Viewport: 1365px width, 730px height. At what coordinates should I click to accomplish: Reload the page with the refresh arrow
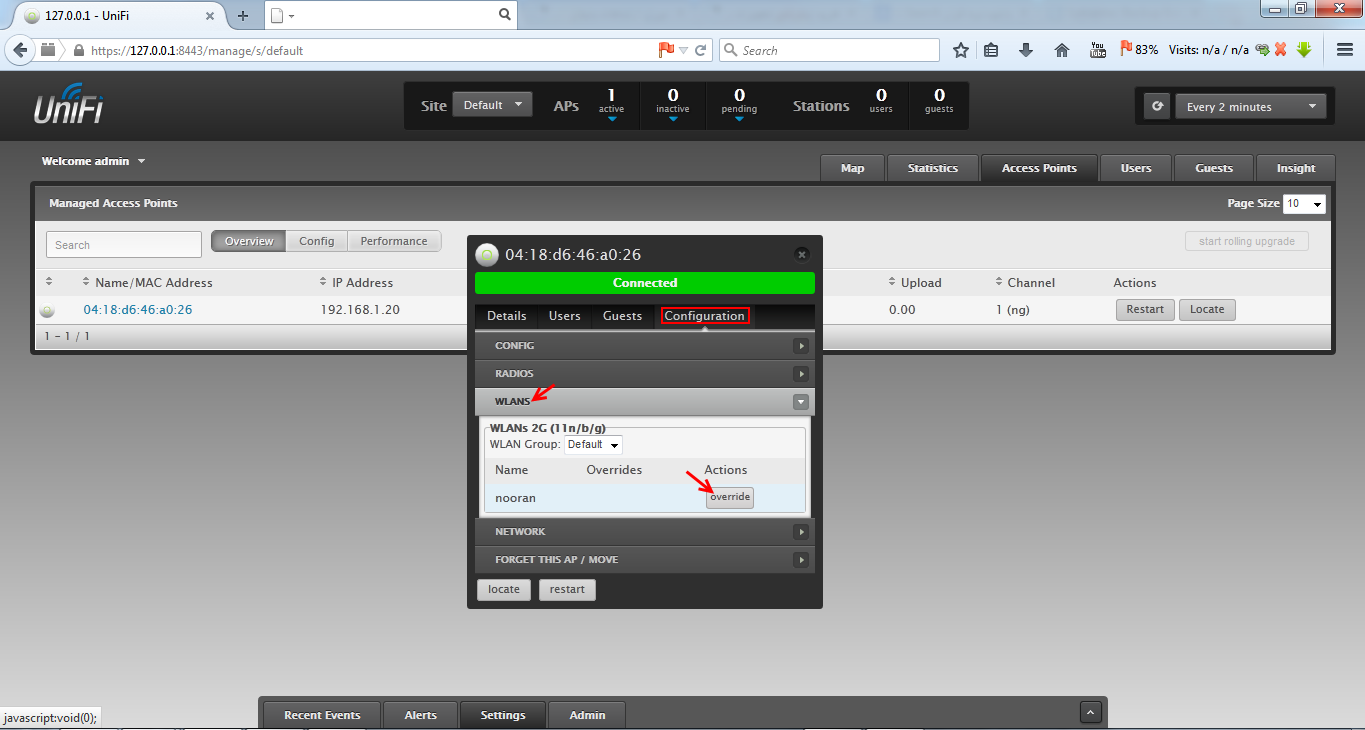[x=701, y=50]
